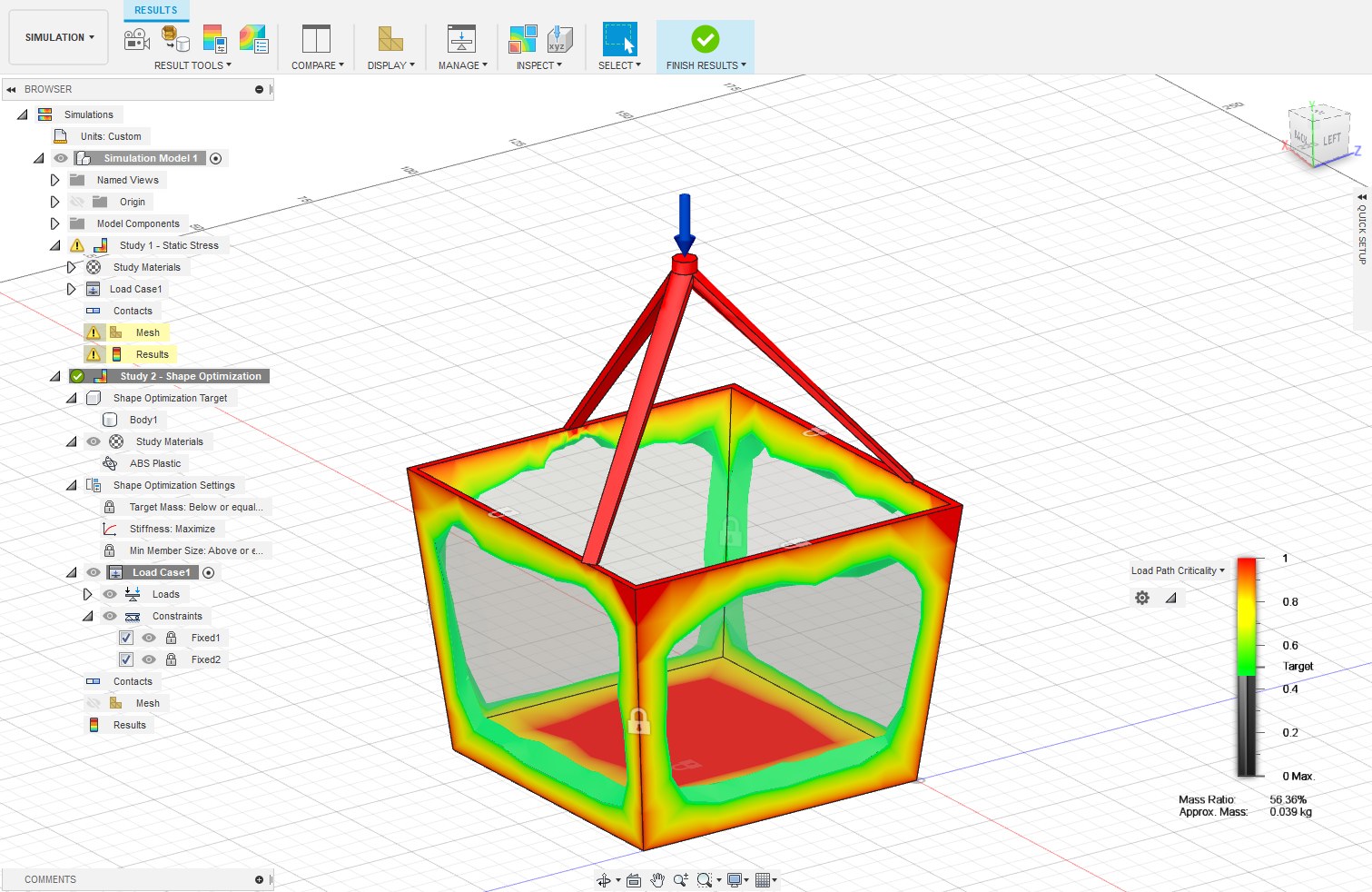Click the legend triangle icon beside the gear
This screenshot has width=1372, height=892.
click(1171, 598)
